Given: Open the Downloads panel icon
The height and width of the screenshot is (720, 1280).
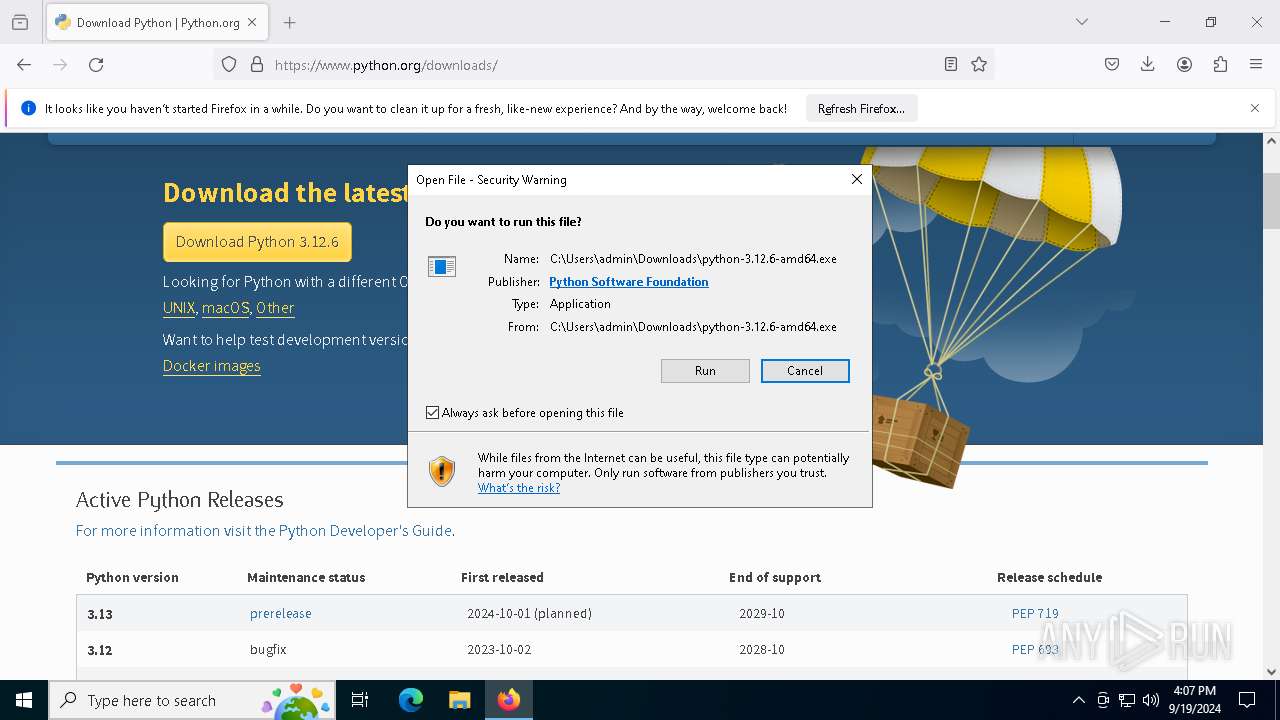Looking at the screenshot, I should [x=1148, y=65].
